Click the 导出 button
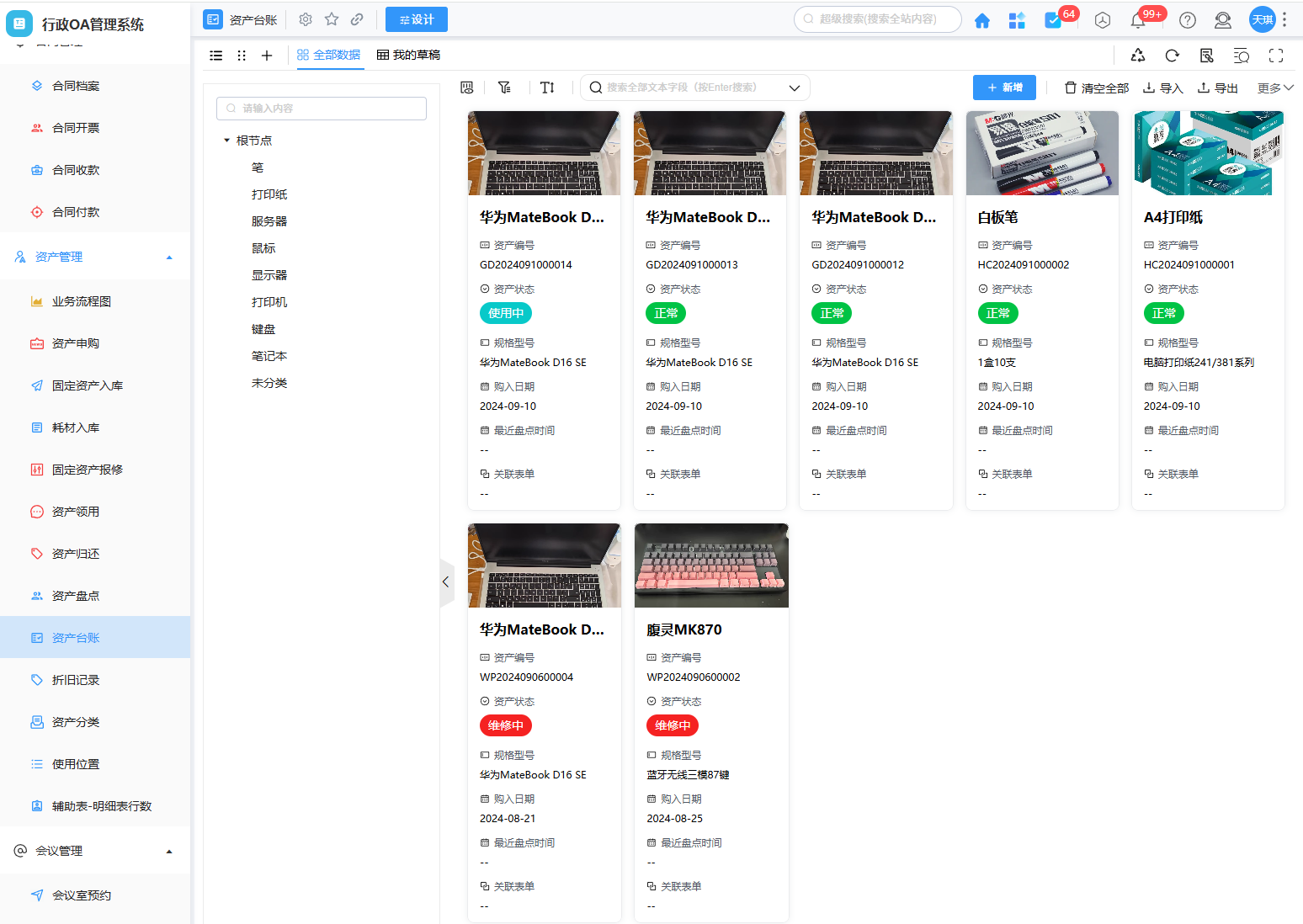Viewport: 1303px width, 924px height. point(1217,88)
